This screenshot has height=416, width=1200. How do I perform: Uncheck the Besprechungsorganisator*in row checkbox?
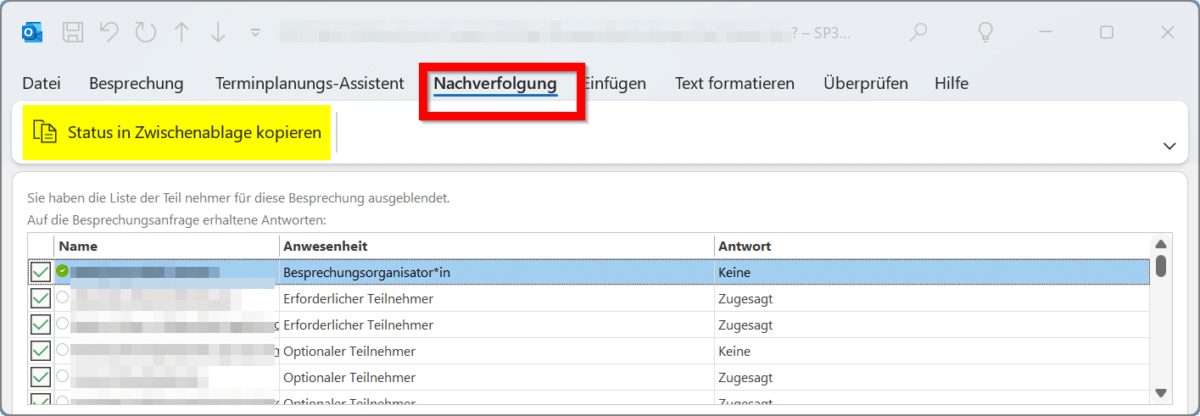tap(40, 272)
